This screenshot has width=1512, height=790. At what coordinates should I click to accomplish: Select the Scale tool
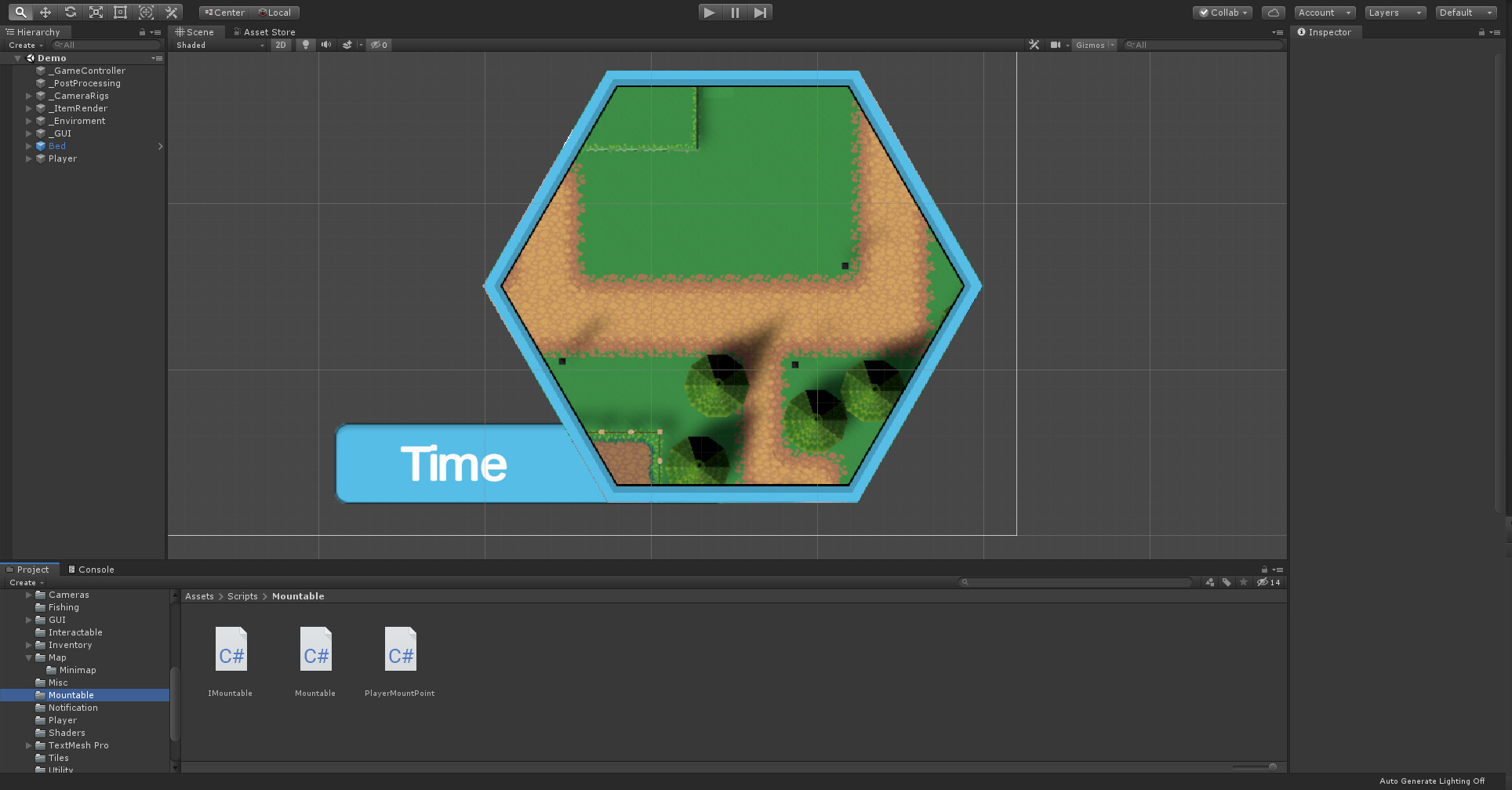[x=95, y=12]
